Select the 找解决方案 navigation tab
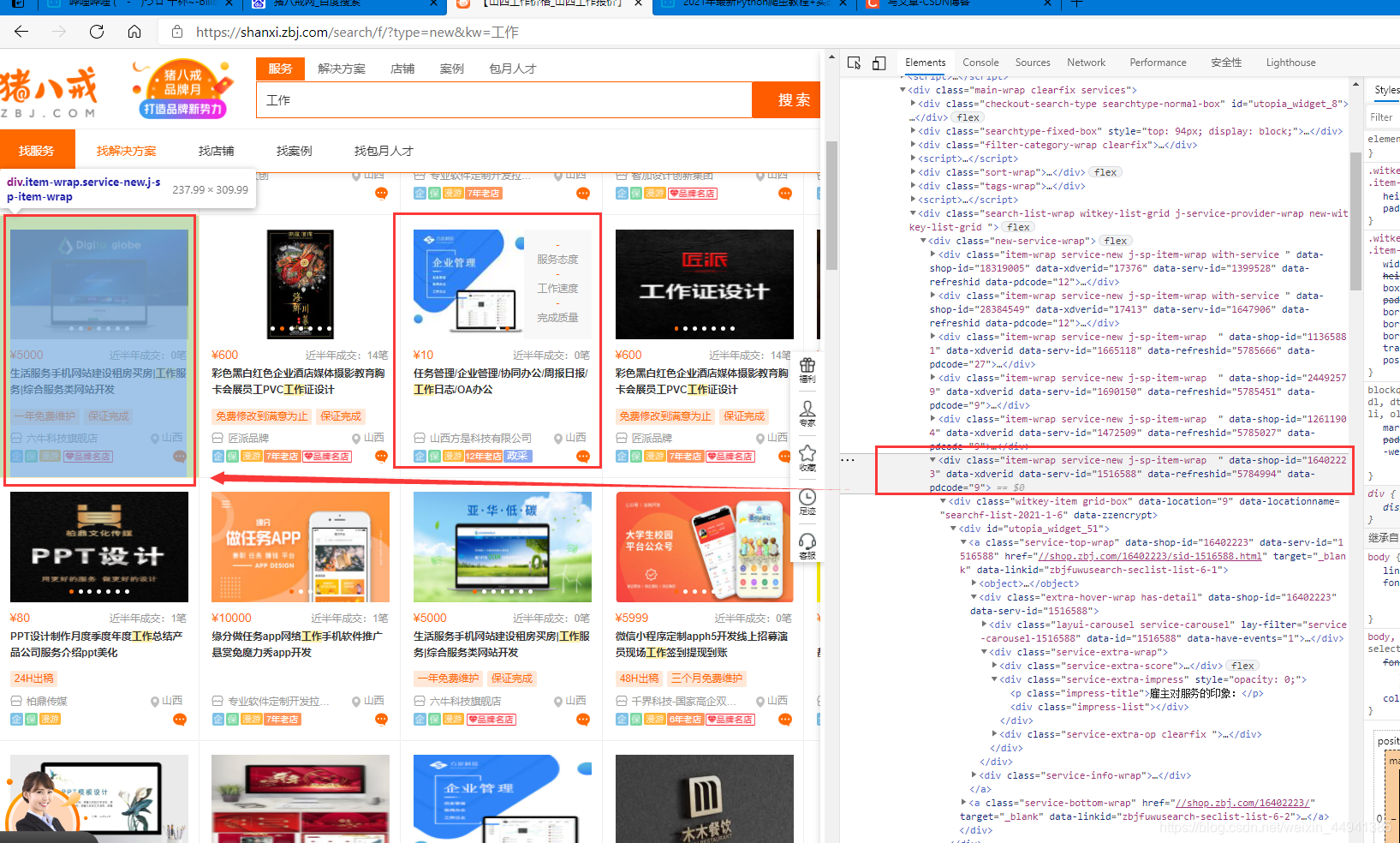The image size is (1400, 843). click(126, 151)
